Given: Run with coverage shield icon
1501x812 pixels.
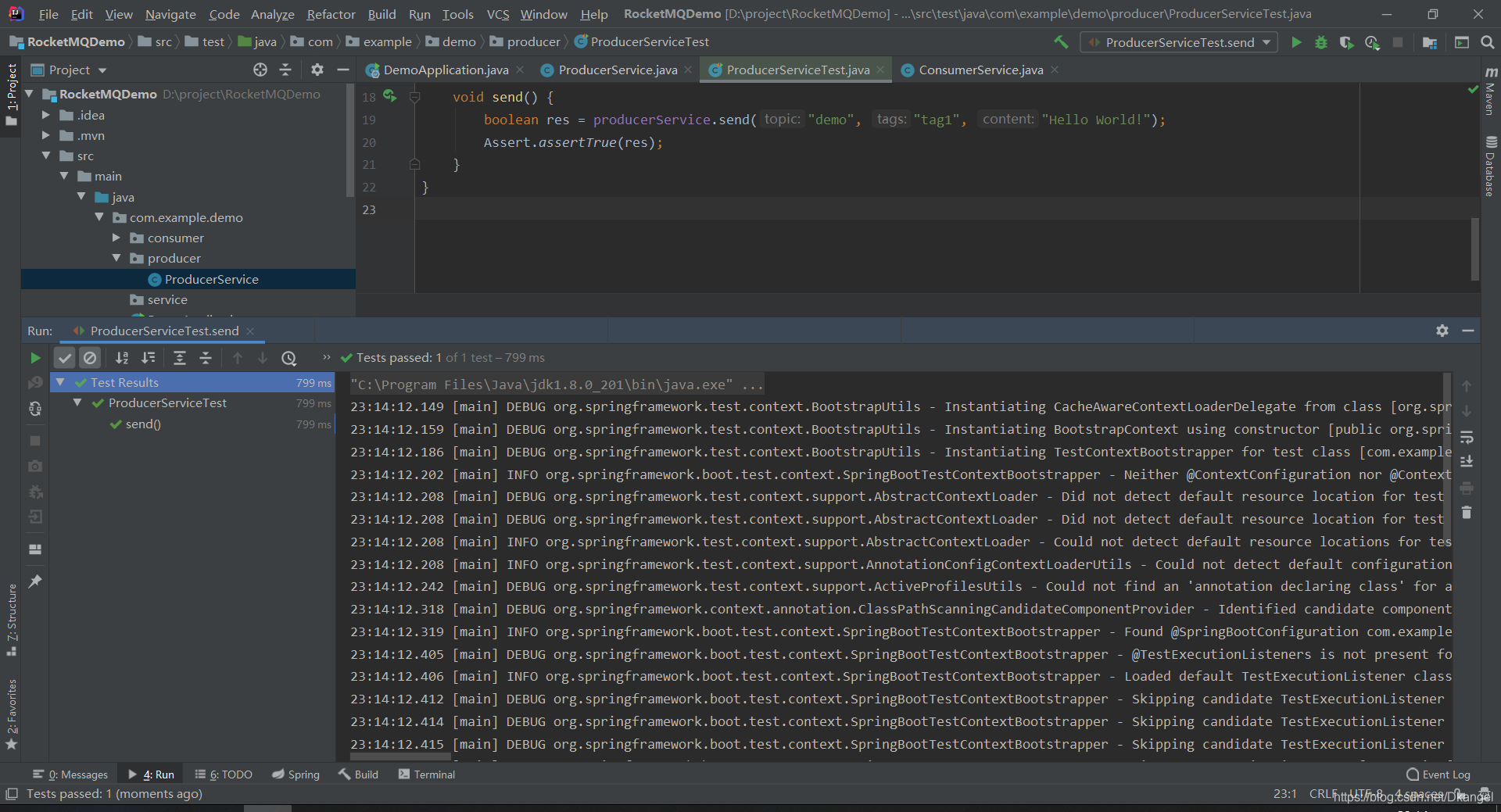Looking at the screenshot, I should point(1346,42).
